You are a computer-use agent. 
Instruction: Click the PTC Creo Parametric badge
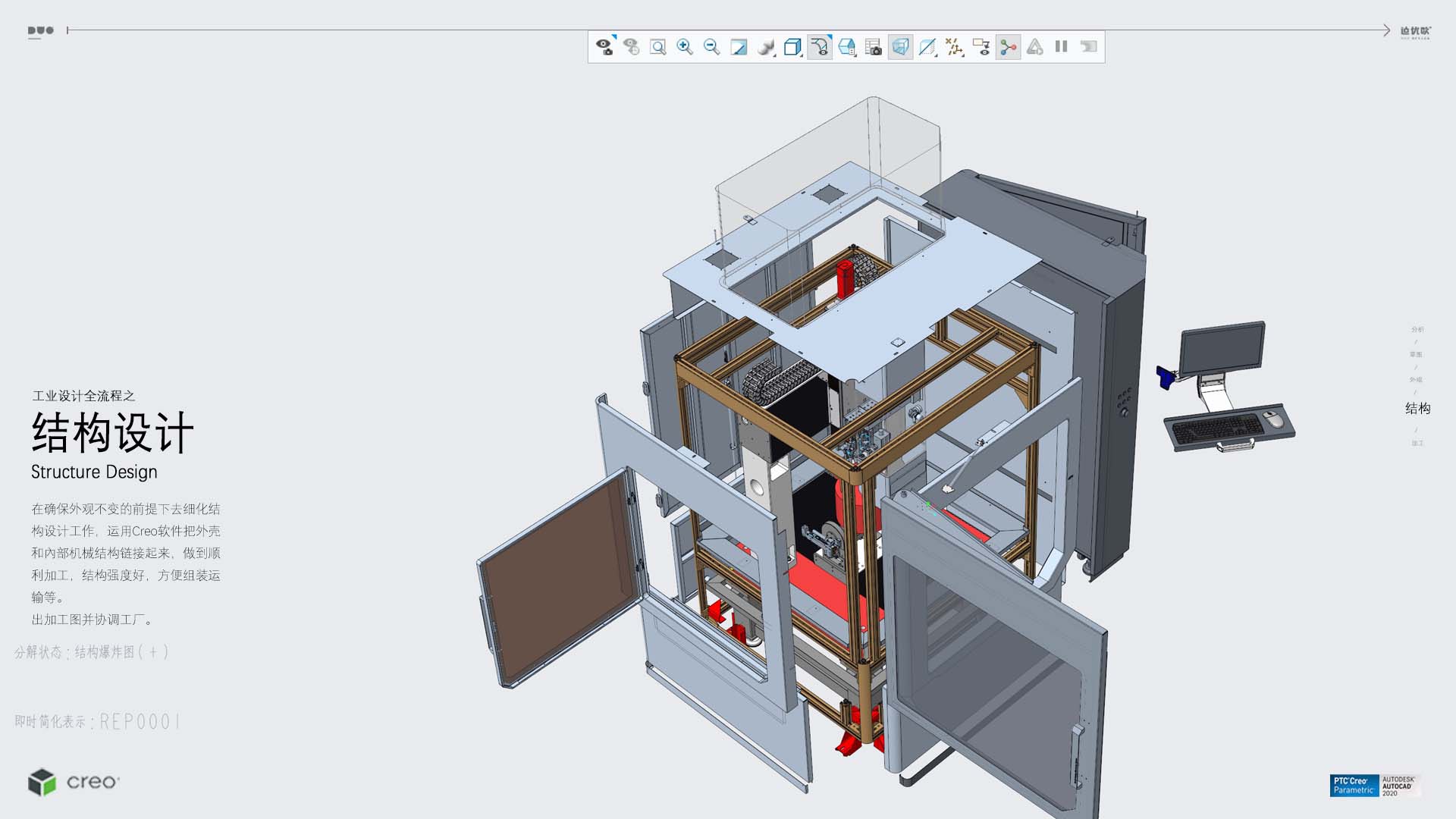[1354, 785]
